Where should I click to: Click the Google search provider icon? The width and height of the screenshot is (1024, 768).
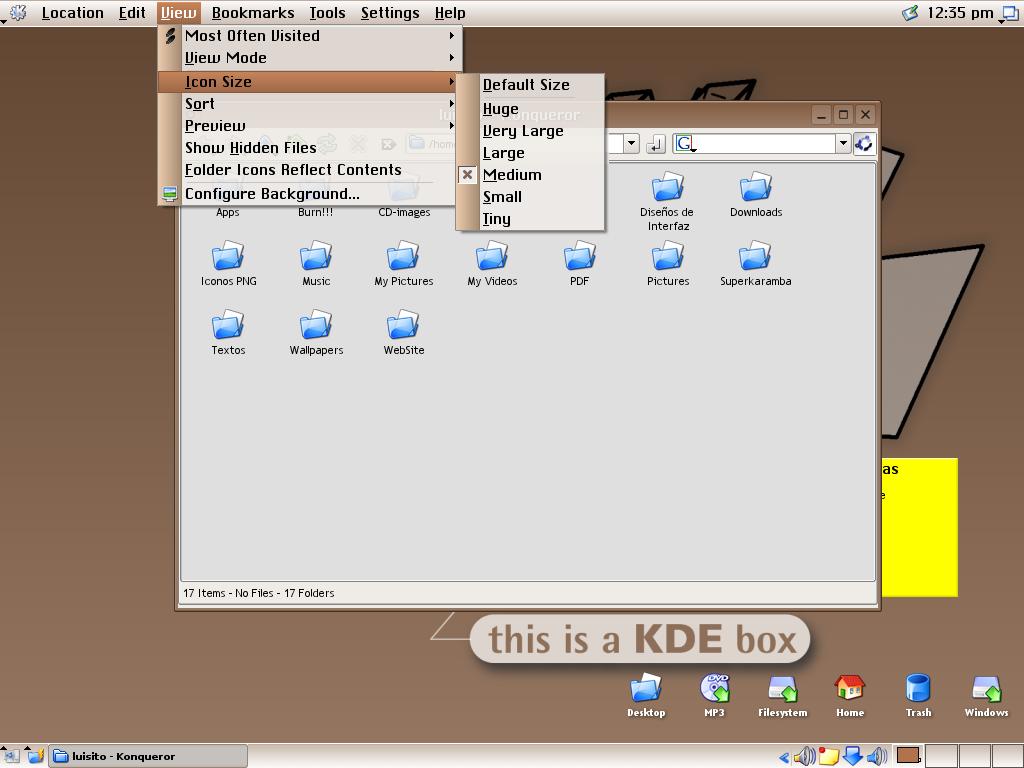point(684,143)
